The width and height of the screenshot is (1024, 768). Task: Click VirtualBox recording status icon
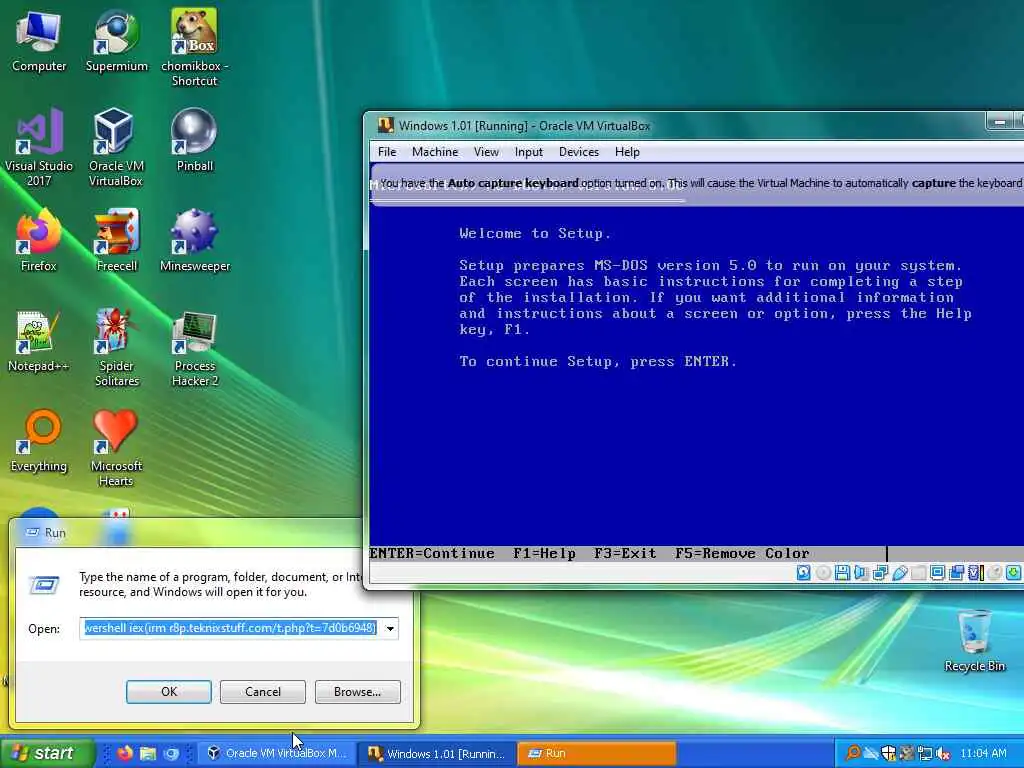956,573
